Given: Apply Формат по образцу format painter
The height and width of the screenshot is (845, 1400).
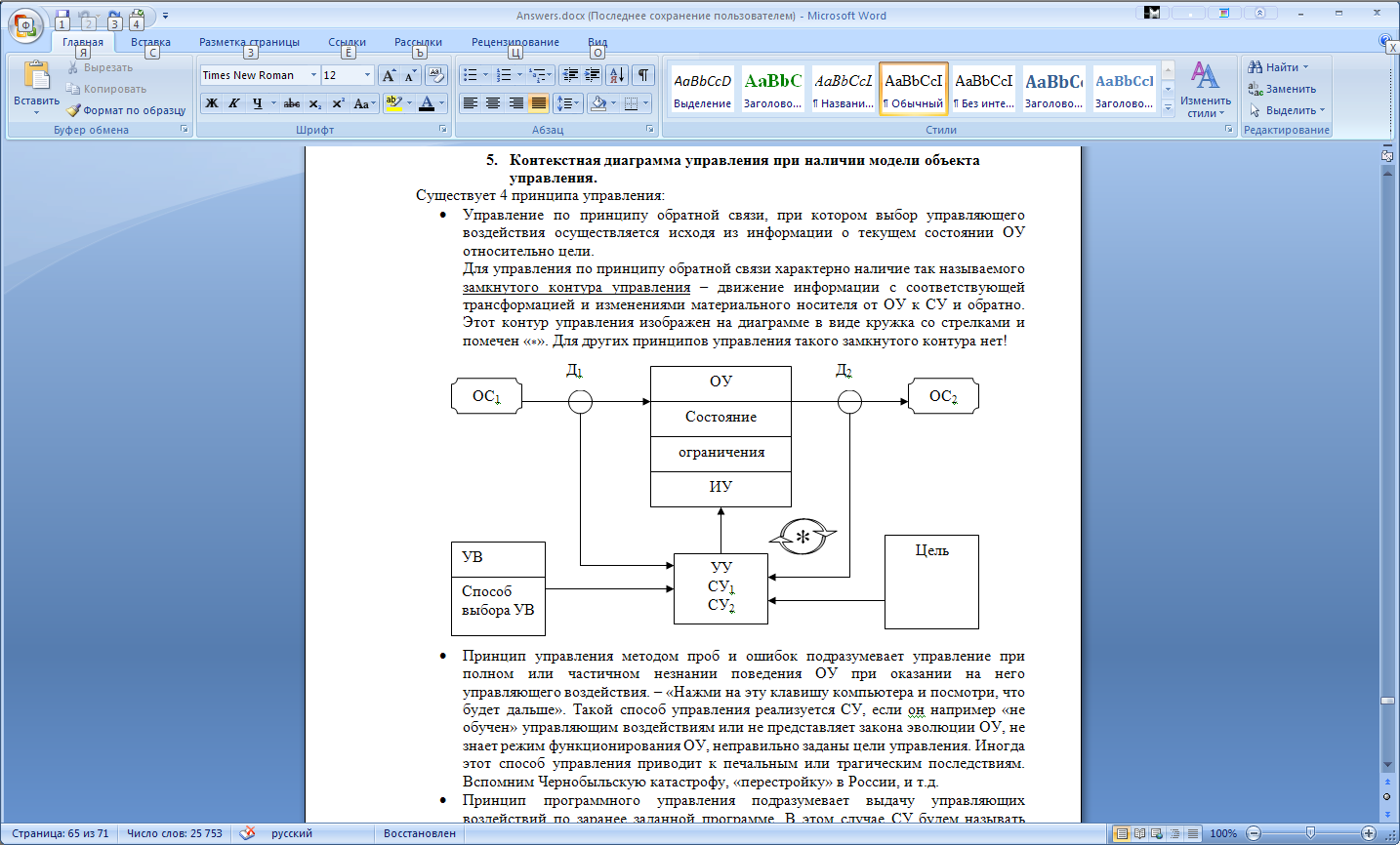Looking at the screenshot, I should tap(126, 110).
